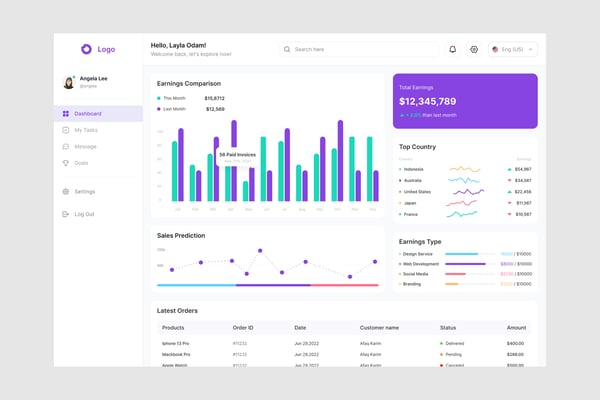600x400 pixels.
Task: Click Indonesia's green up-trend arrow
Action: point(509,169)
